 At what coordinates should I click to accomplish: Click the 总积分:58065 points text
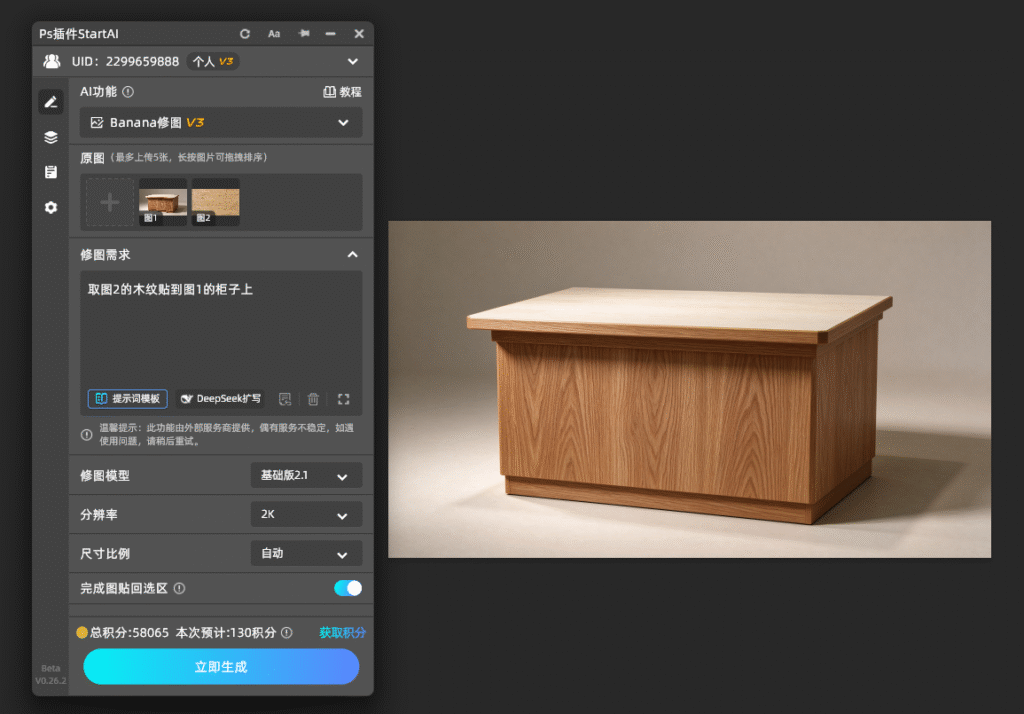point(129,632)
